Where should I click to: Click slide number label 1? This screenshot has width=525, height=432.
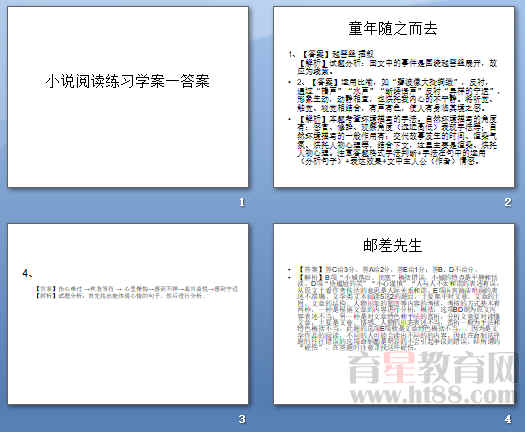pyautogui.click(x=242, y=202)
